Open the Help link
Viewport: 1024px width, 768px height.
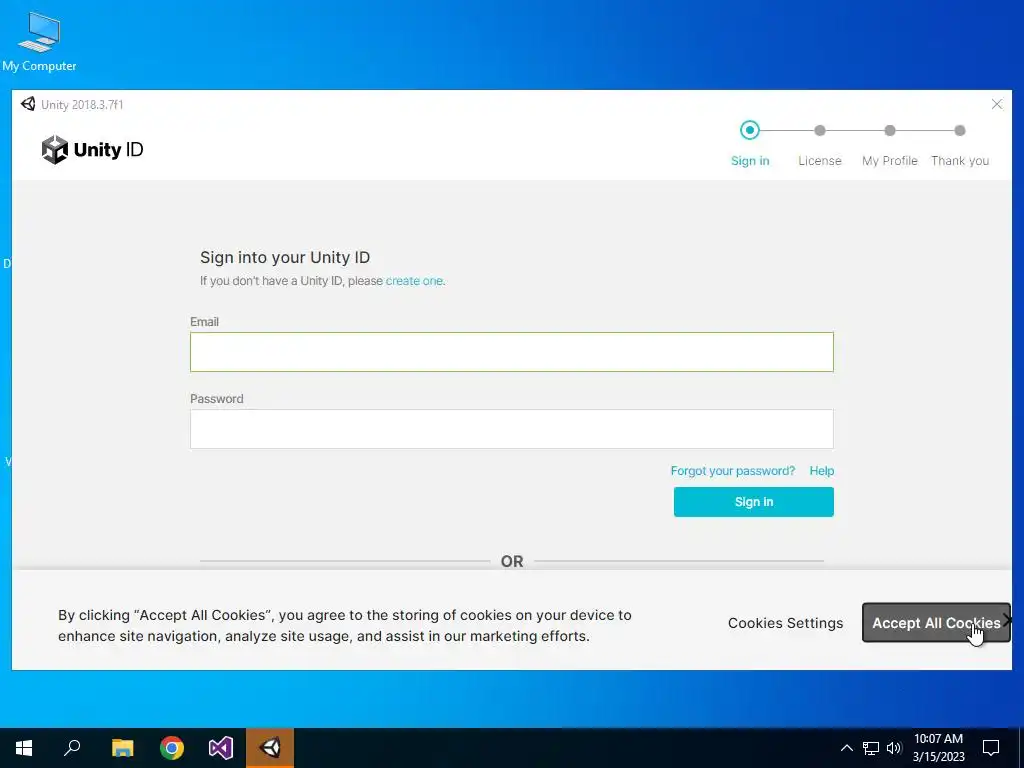(822, 471)
